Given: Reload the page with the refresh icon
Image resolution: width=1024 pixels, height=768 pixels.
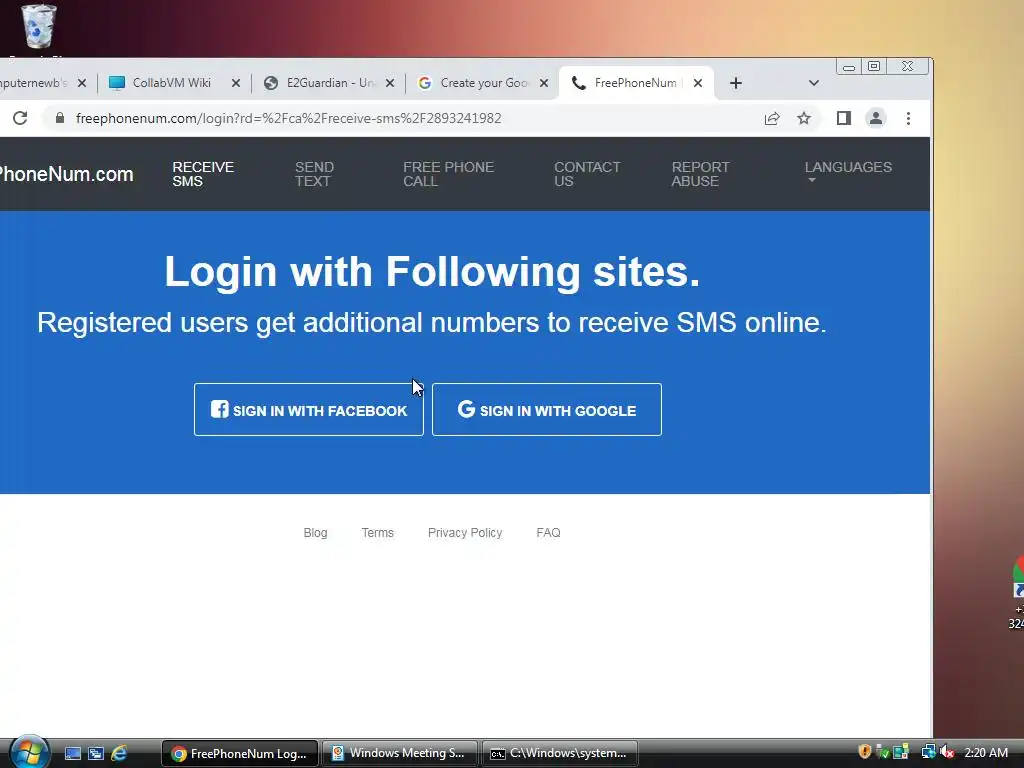Looking at the screenshot, I should coord(20,118).
